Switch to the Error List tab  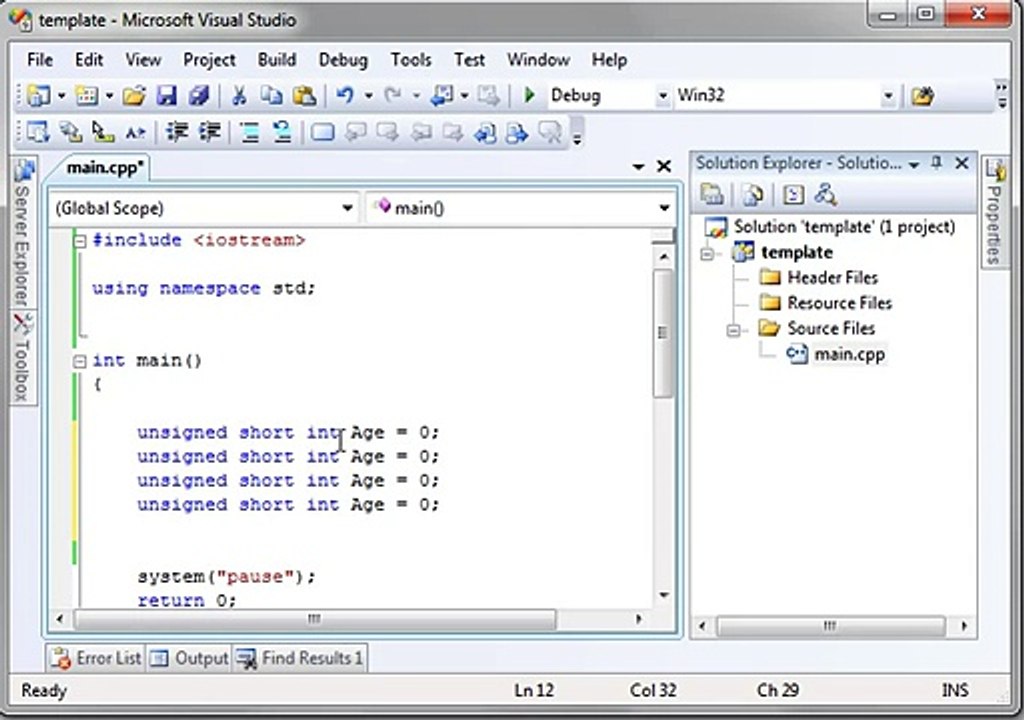(x=97, y=658)
